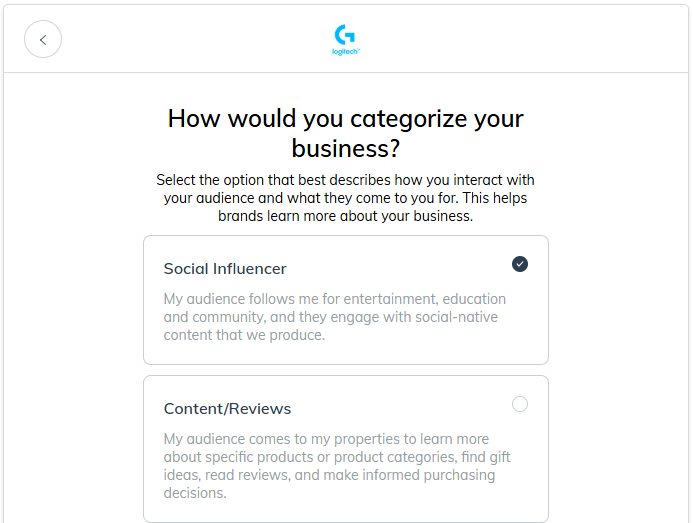Click the "logitech" wordmark under the logo
Viewport: 693px width, 523px height.
345,52
